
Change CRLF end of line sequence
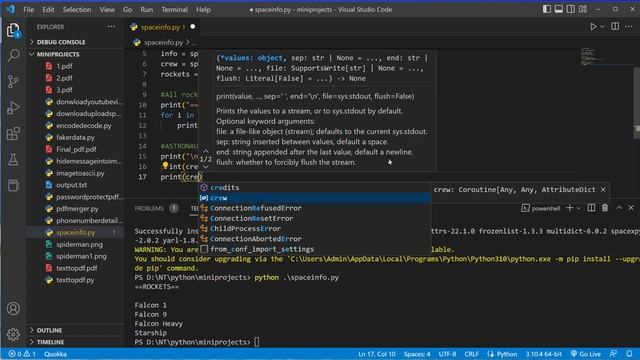coord(471,354)
